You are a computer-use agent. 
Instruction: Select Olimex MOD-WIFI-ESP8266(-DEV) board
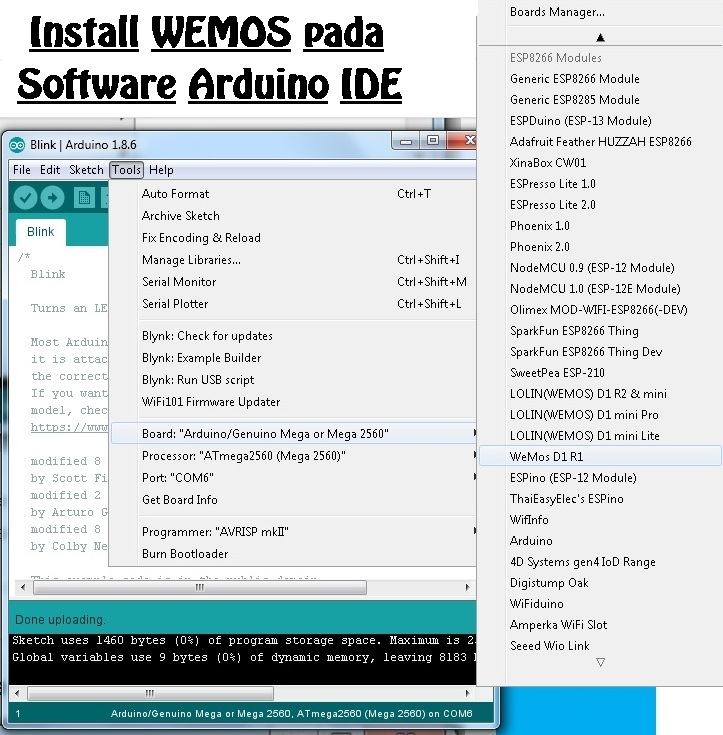coord(600,310)
